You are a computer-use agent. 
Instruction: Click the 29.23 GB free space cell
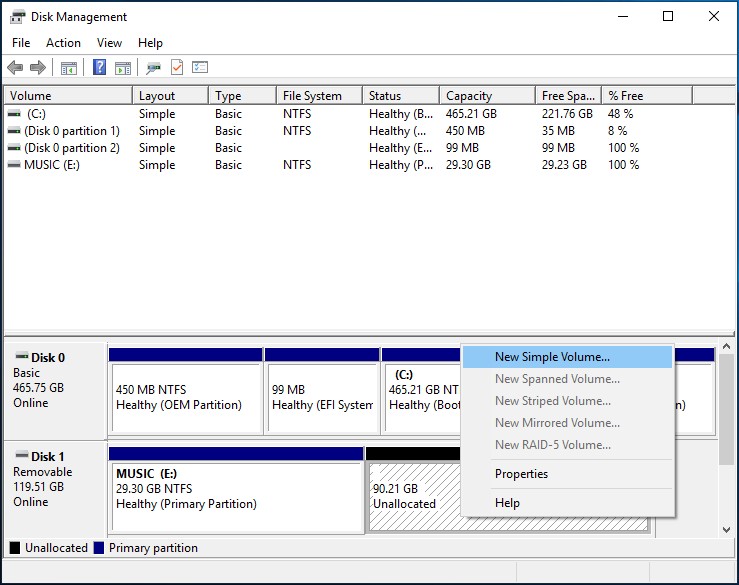coord(564,165)
